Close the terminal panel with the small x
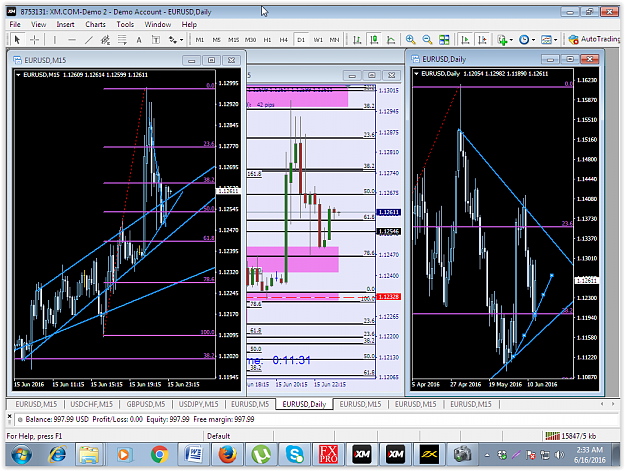Image resolution: width=625 pixels, height=471 pixels. click(10, 416)
